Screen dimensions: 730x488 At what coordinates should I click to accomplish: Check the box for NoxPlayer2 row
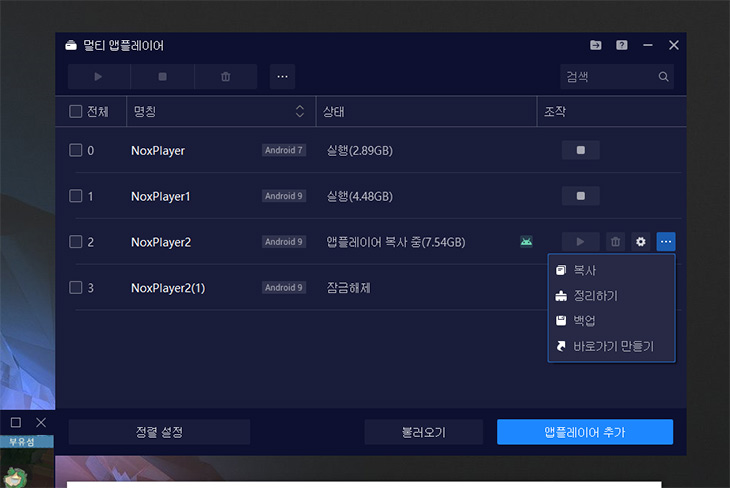75,242
